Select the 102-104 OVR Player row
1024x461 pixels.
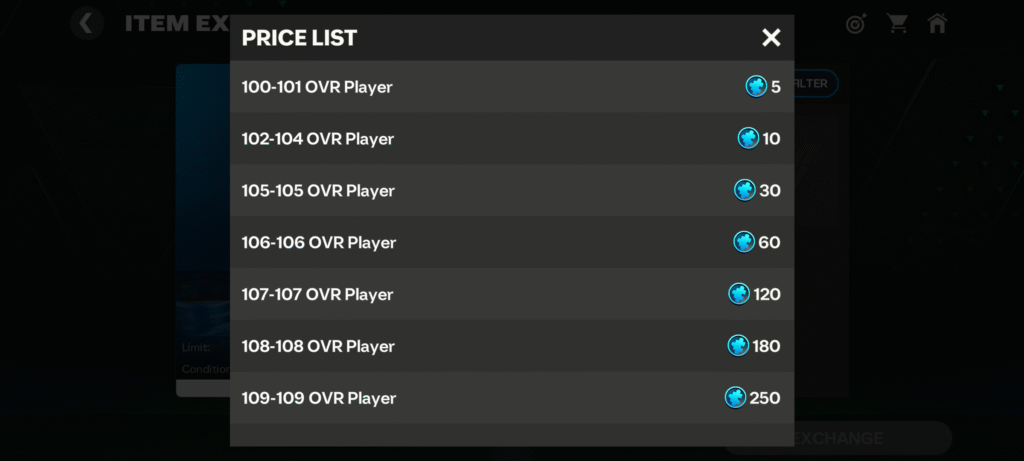pyautogui.click(x=512, y=139)
